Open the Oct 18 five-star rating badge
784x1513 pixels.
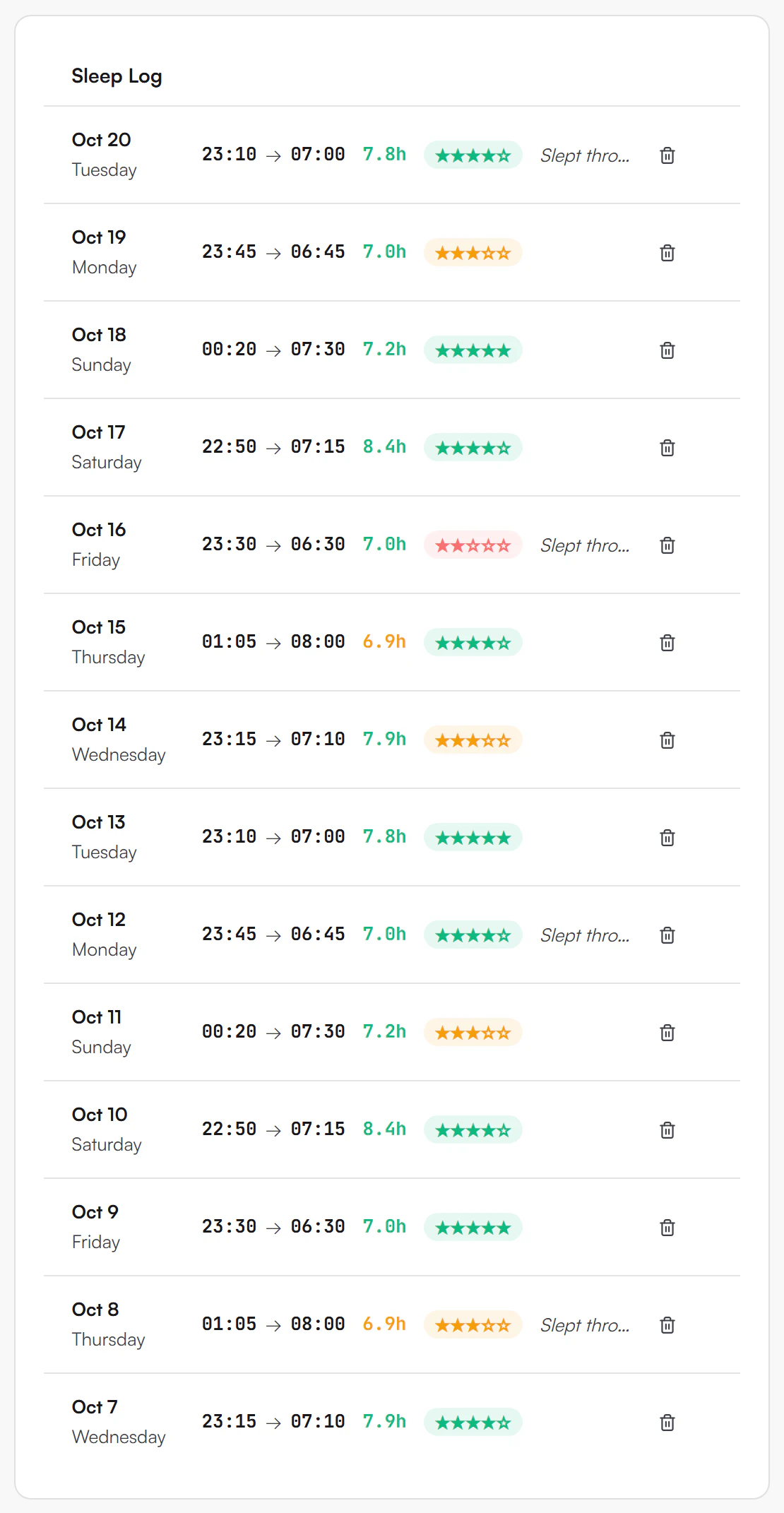click(x=473, y=350)
